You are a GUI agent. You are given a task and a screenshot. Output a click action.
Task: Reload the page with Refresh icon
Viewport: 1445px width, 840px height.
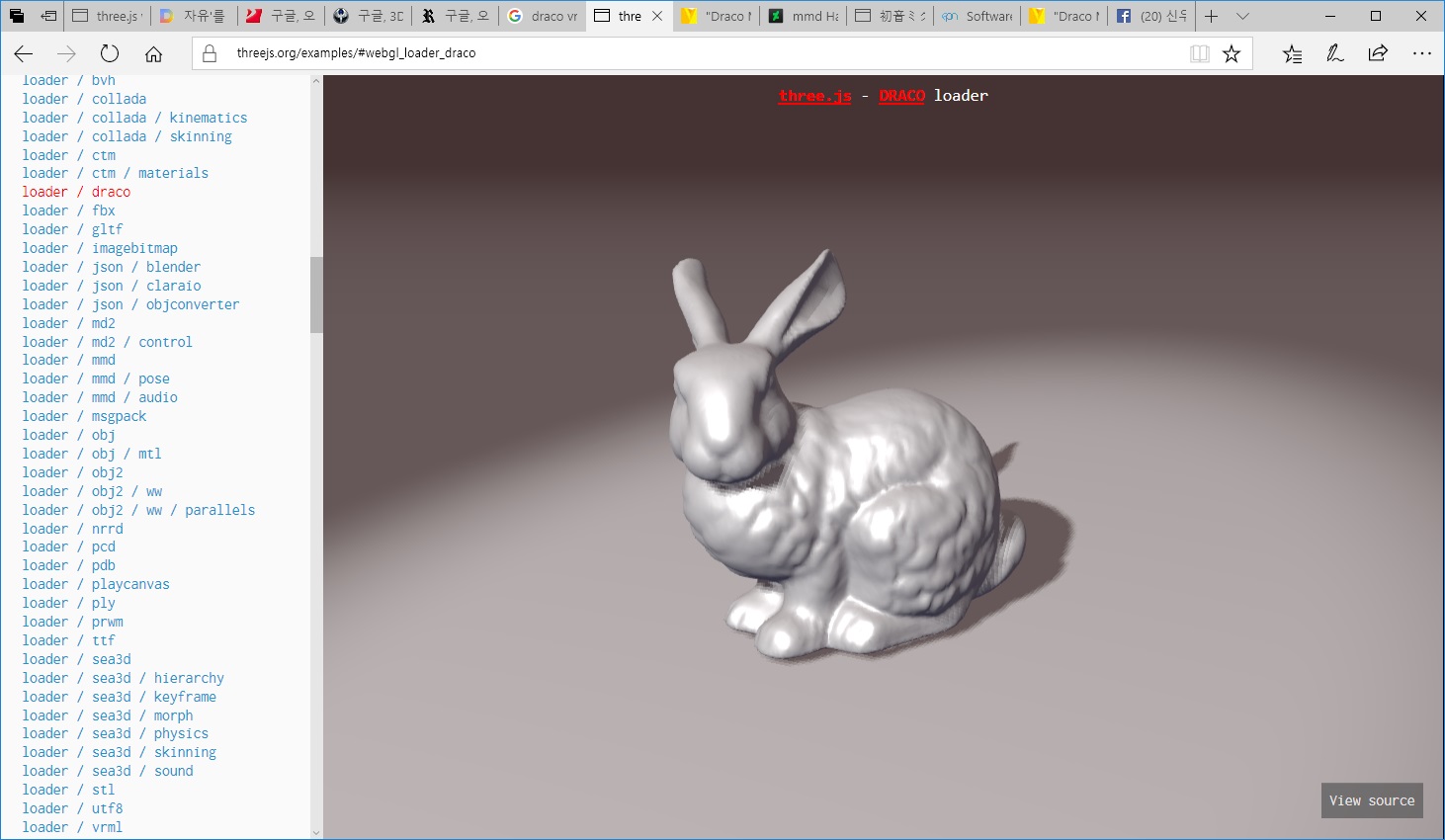pos(110,54)
